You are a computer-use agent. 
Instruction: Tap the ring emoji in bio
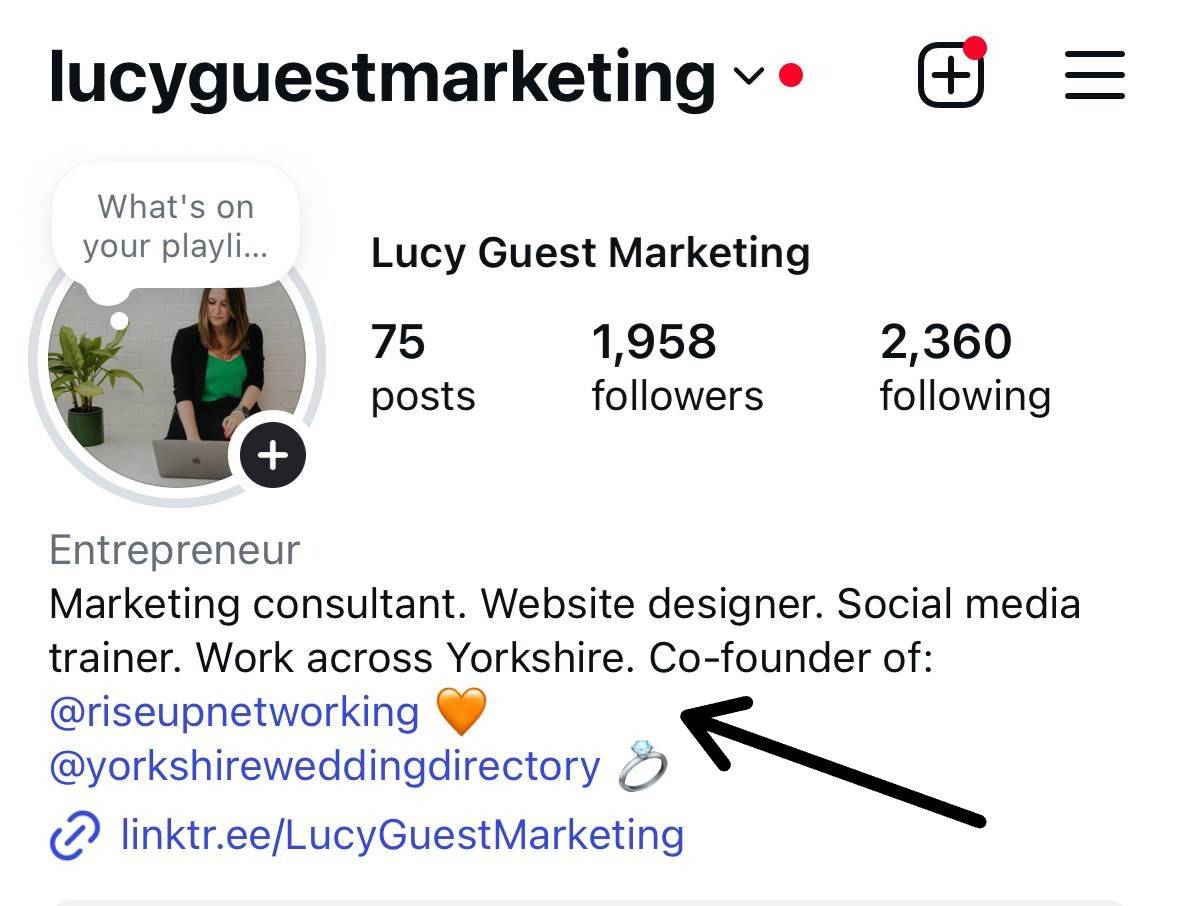pyautogui.click(x=643, y=765)
